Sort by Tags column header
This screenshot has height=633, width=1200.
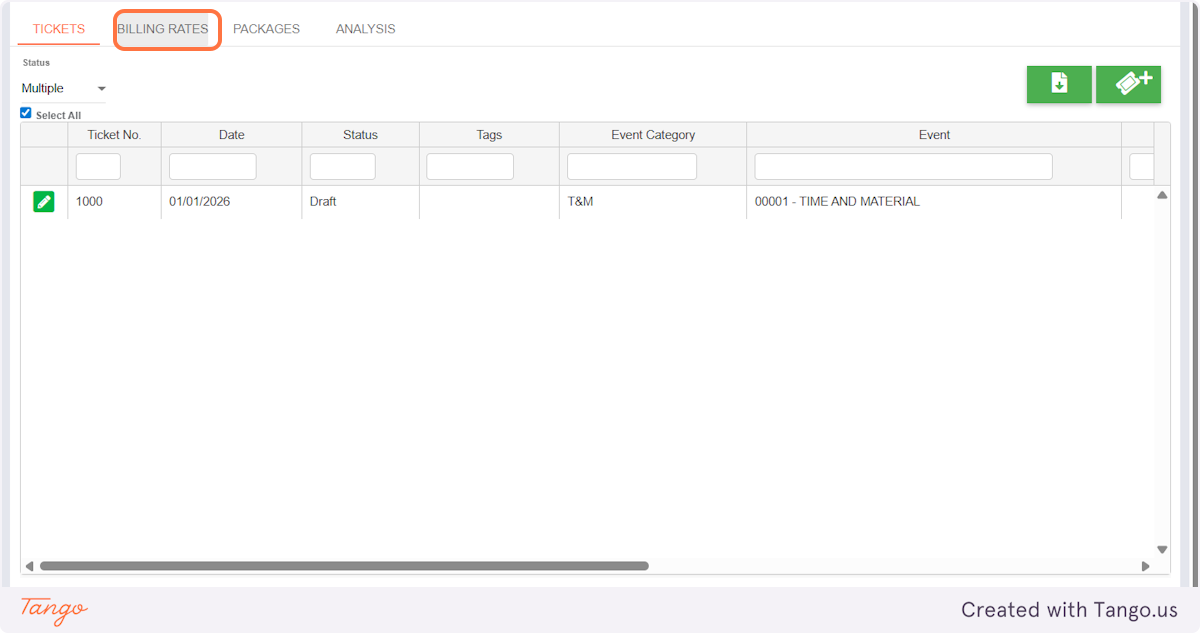coord(489,135)
